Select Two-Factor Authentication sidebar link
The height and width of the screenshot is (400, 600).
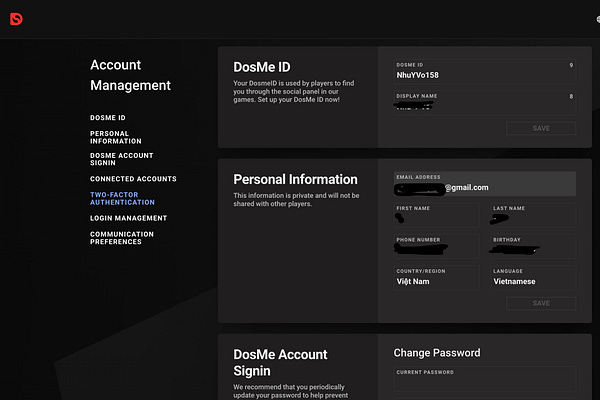tap(122, 198)
